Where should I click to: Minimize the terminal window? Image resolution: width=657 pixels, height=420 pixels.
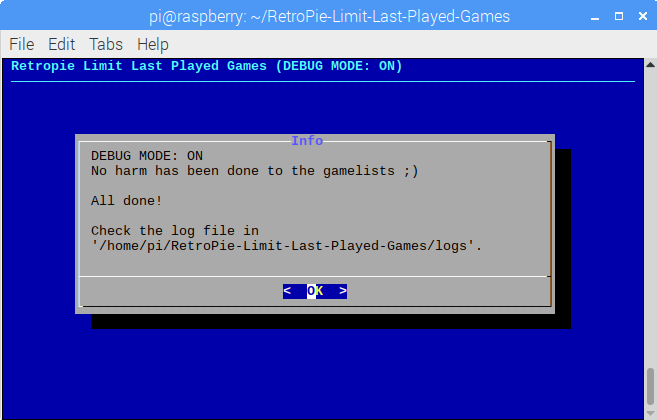pos(595,17)
